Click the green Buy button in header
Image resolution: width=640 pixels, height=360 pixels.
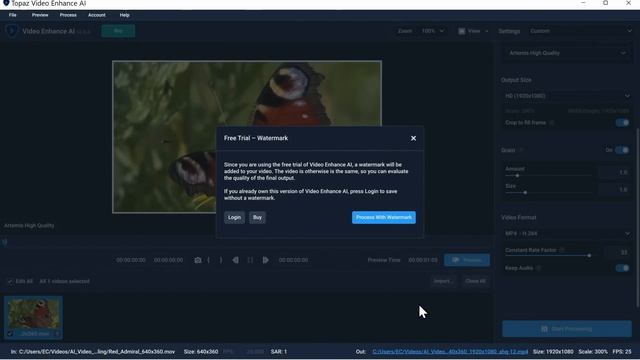click(x=118, y=31)
